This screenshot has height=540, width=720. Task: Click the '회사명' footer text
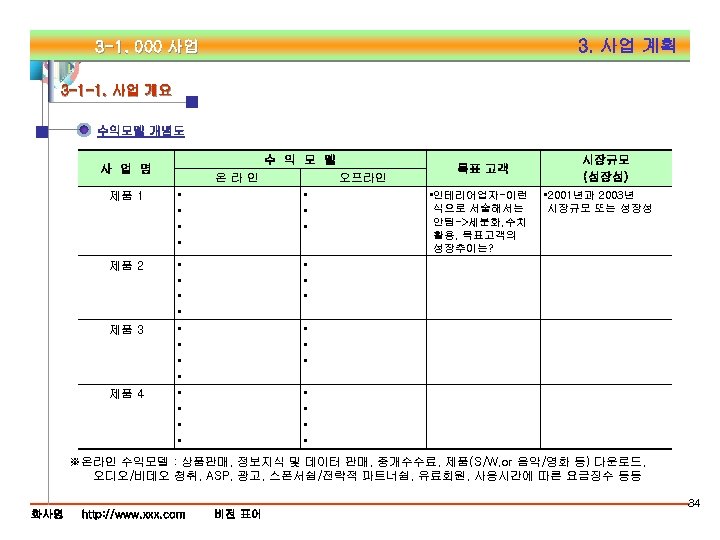(47, 514)
